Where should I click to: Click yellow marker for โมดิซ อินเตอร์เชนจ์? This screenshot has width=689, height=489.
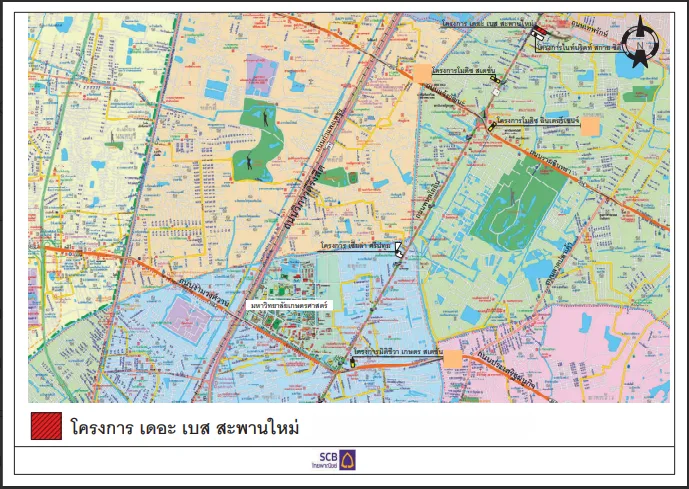coord(492,127)
